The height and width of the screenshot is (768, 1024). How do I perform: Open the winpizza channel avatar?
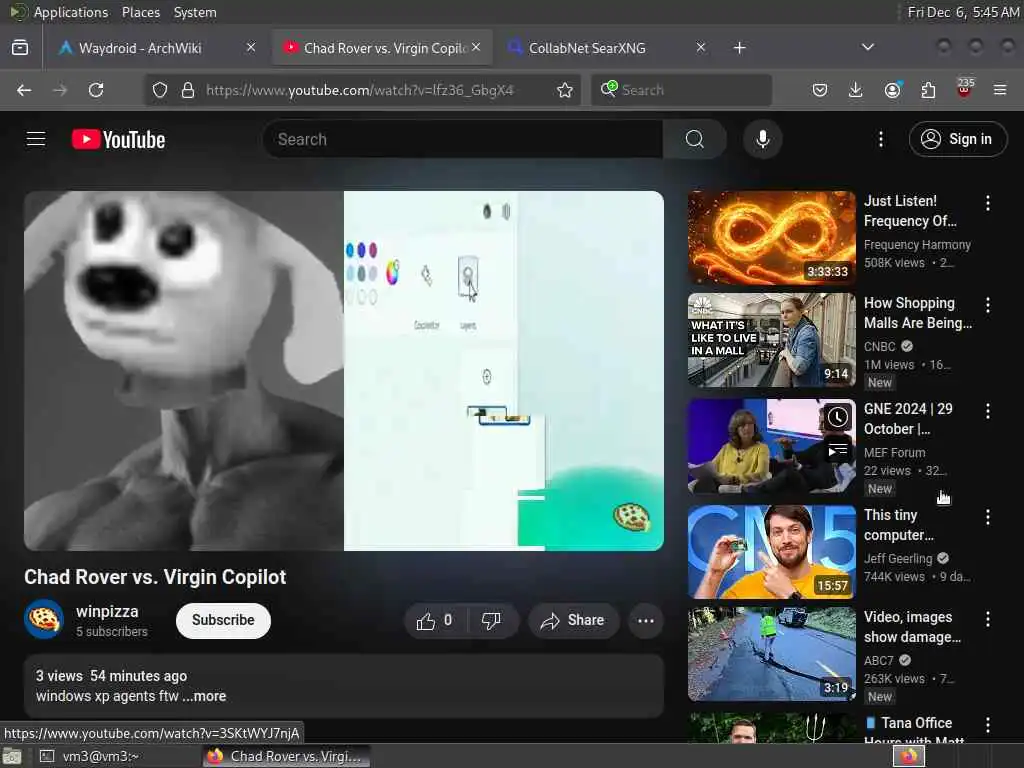point(44,619)
